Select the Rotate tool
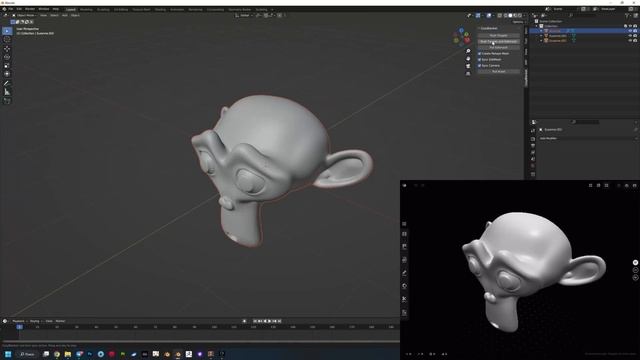This screenshot has height=360, width=640. tap(7, 57)
